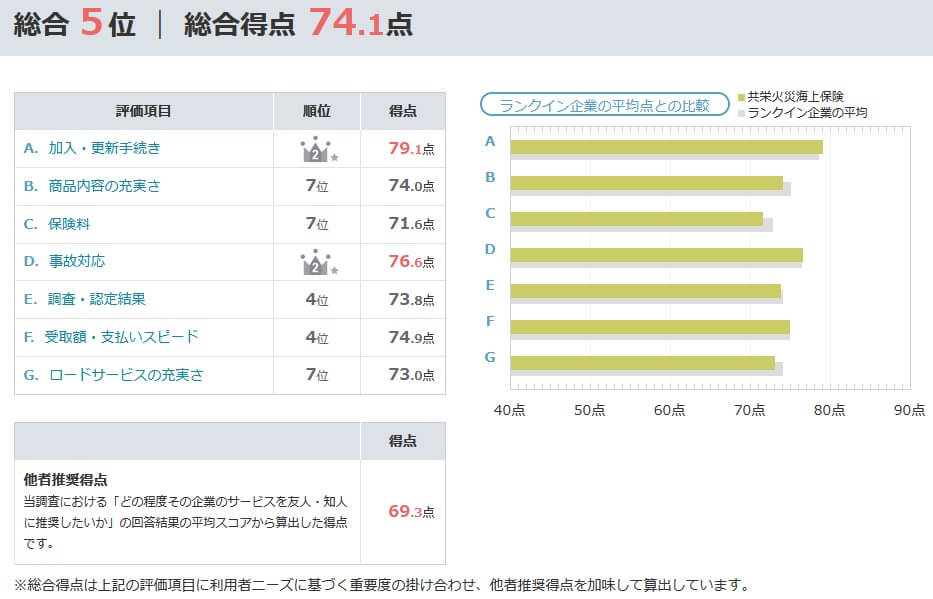This screenshot has width=933, height=599.
Task: Click the ランクイン企業の平均 legend gray swatch
Action: [x=741, y=113]
